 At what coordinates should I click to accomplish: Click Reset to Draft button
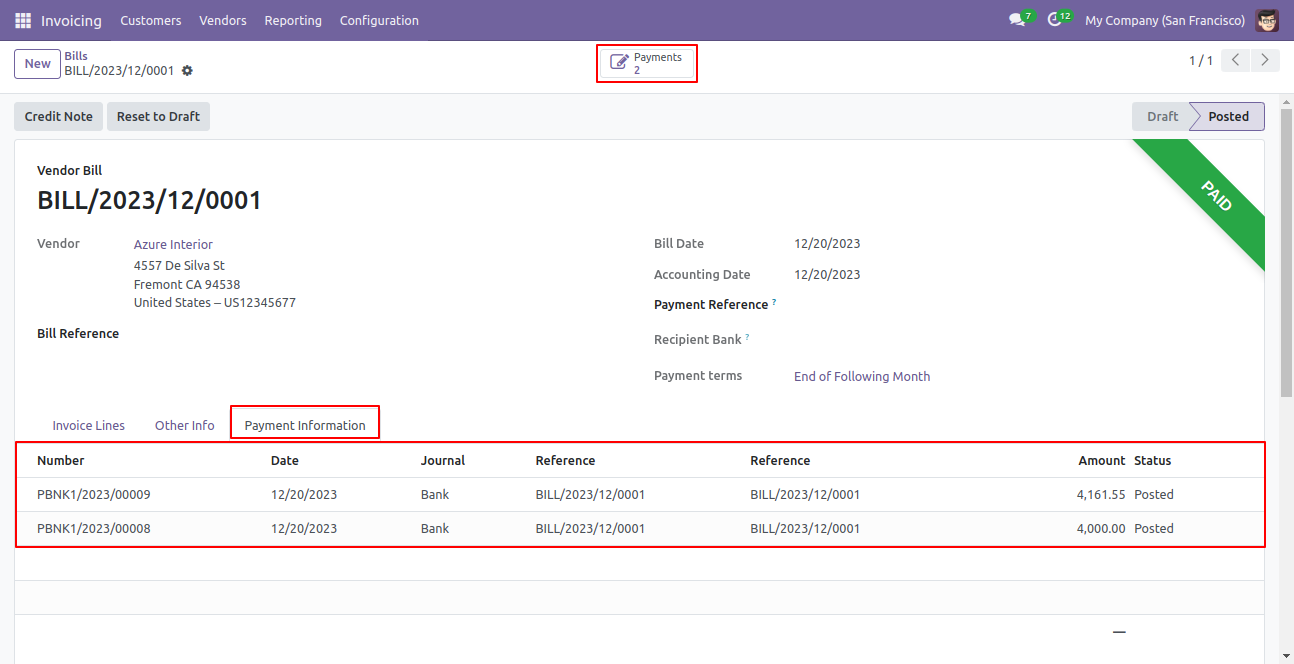pos(158,116)
